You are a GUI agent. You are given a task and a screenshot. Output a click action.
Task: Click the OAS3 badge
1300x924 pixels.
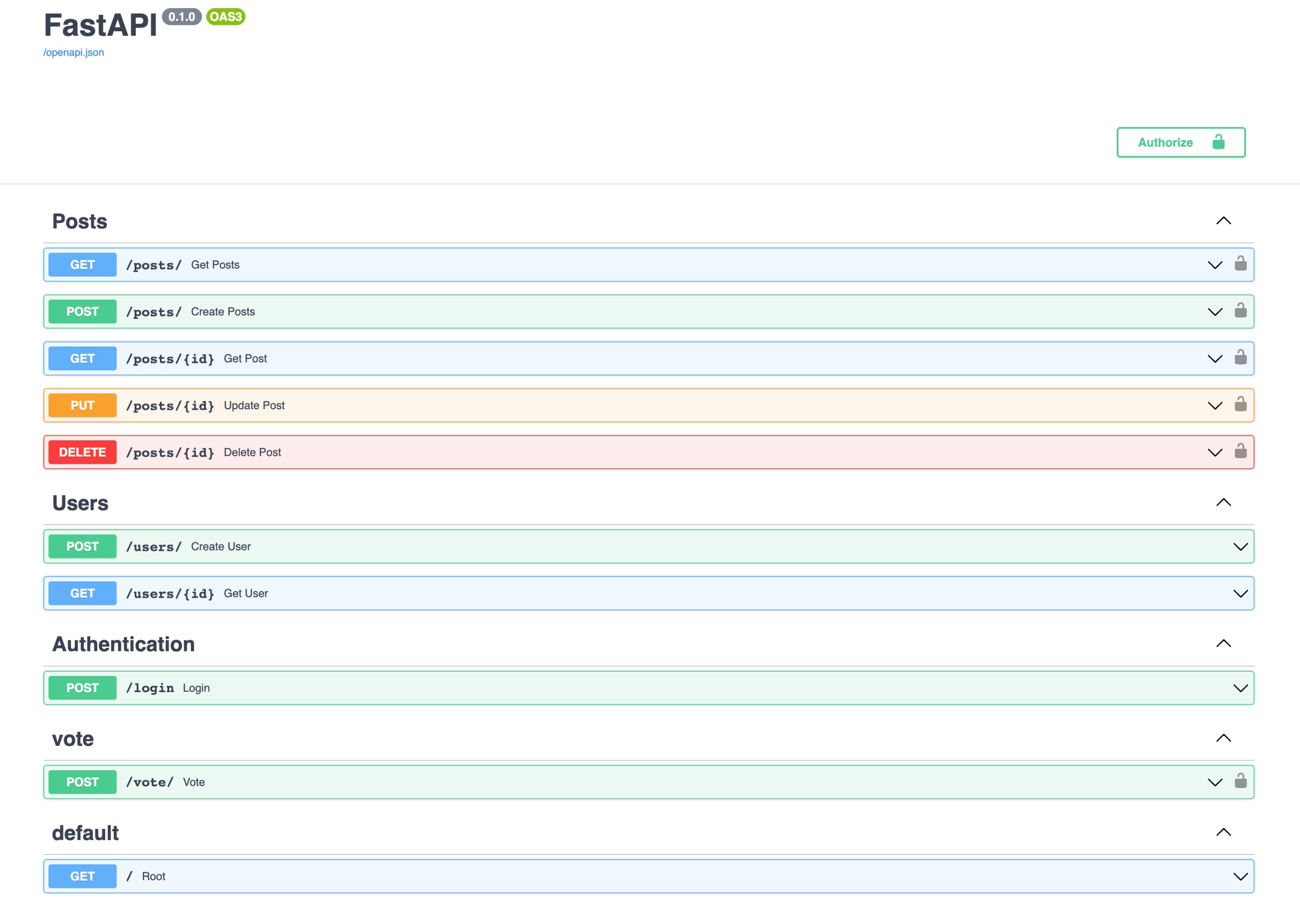point(226,17)
